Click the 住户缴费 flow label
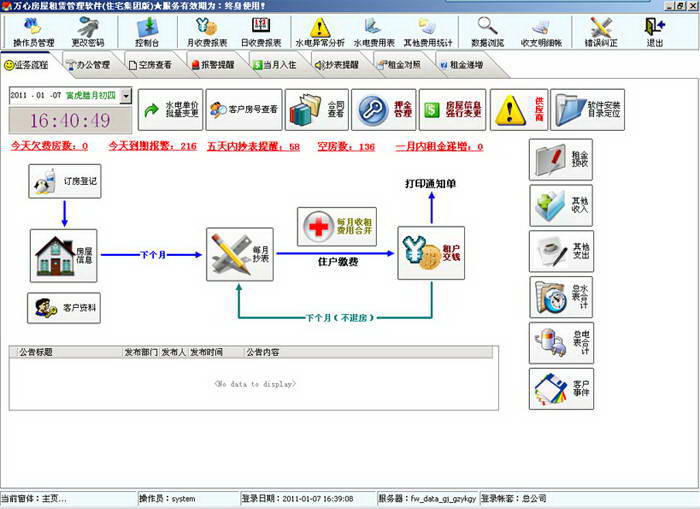 (x=338, y=262)
